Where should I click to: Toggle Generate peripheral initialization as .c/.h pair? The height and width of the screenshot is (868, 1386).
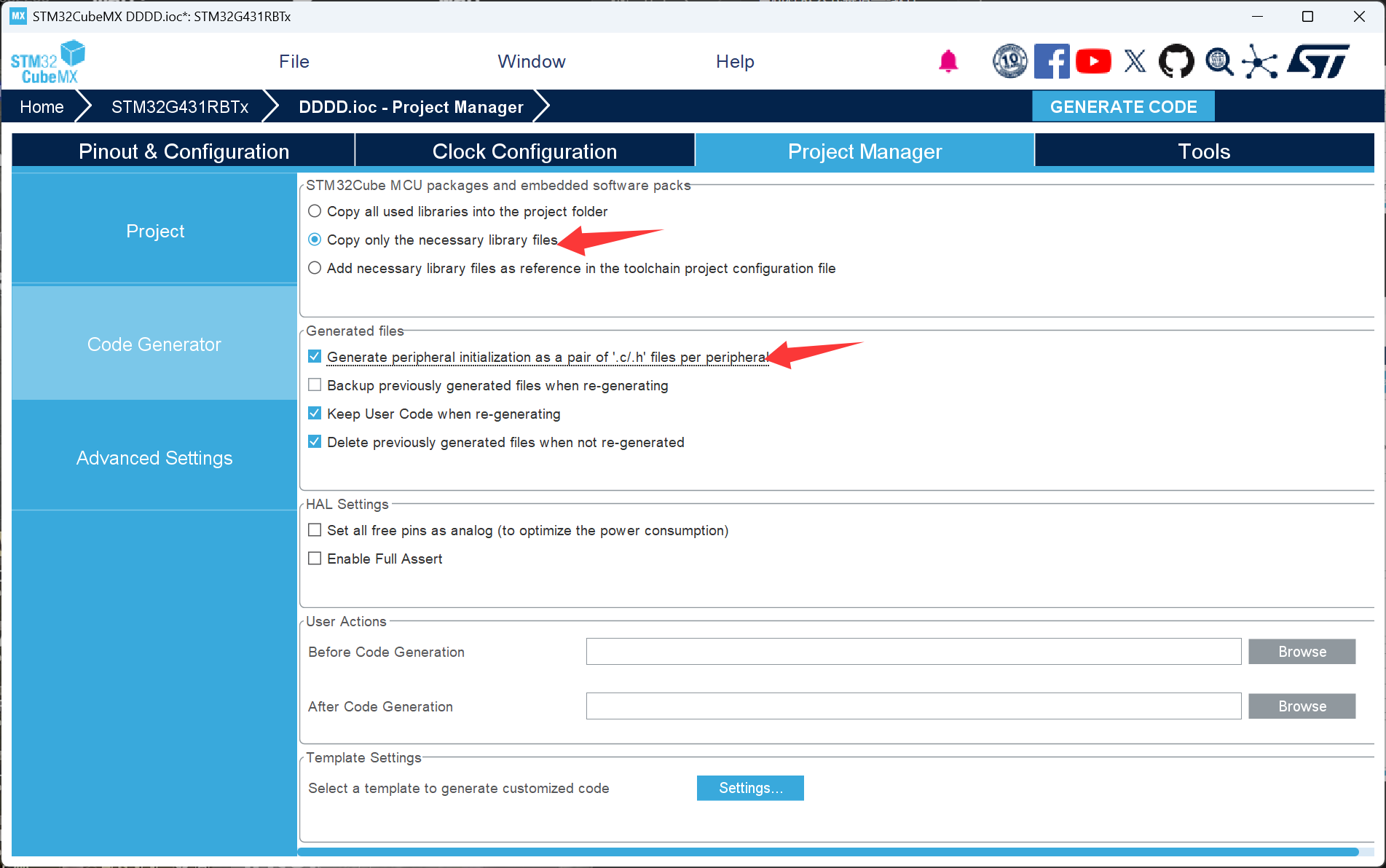click(x=315, y=357)
